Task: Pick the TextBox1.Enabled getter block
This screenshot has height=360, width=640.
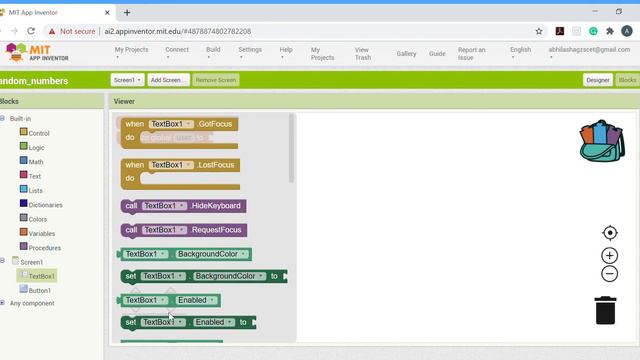Action: tap(169, 300)
